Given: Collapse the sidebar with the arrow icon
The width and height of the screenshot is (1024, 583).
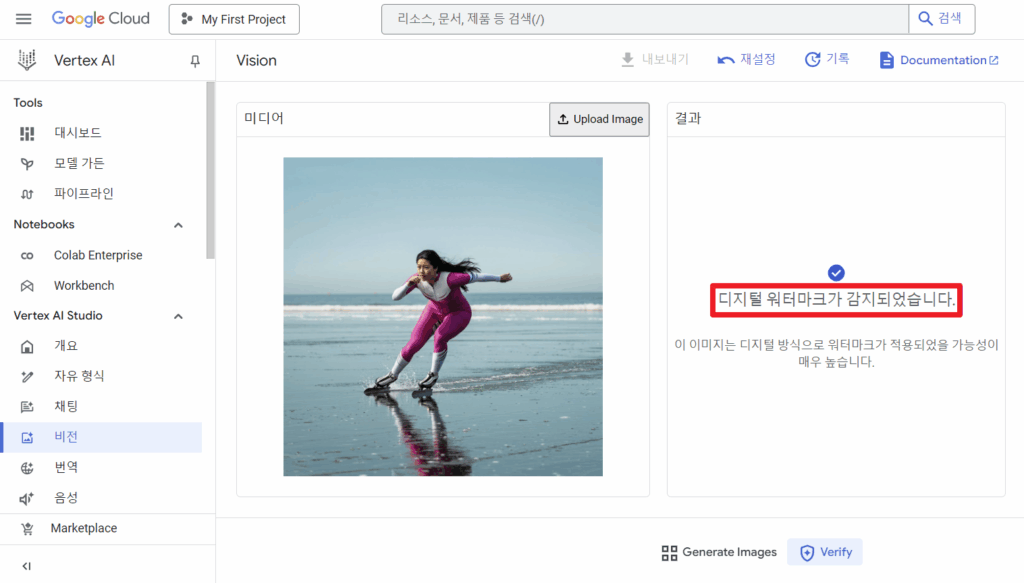Looking at the screenshot, I should (x=27, y=566).
